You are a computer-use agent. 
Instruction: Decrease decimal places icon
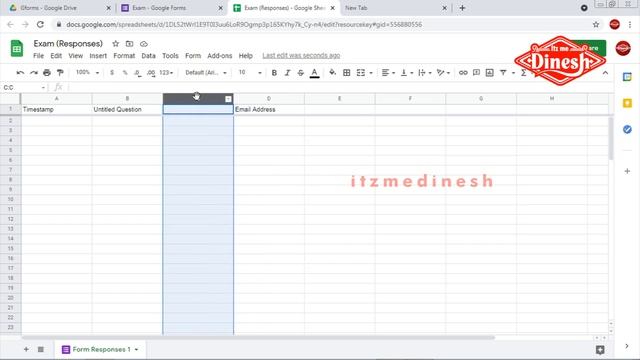138,73
